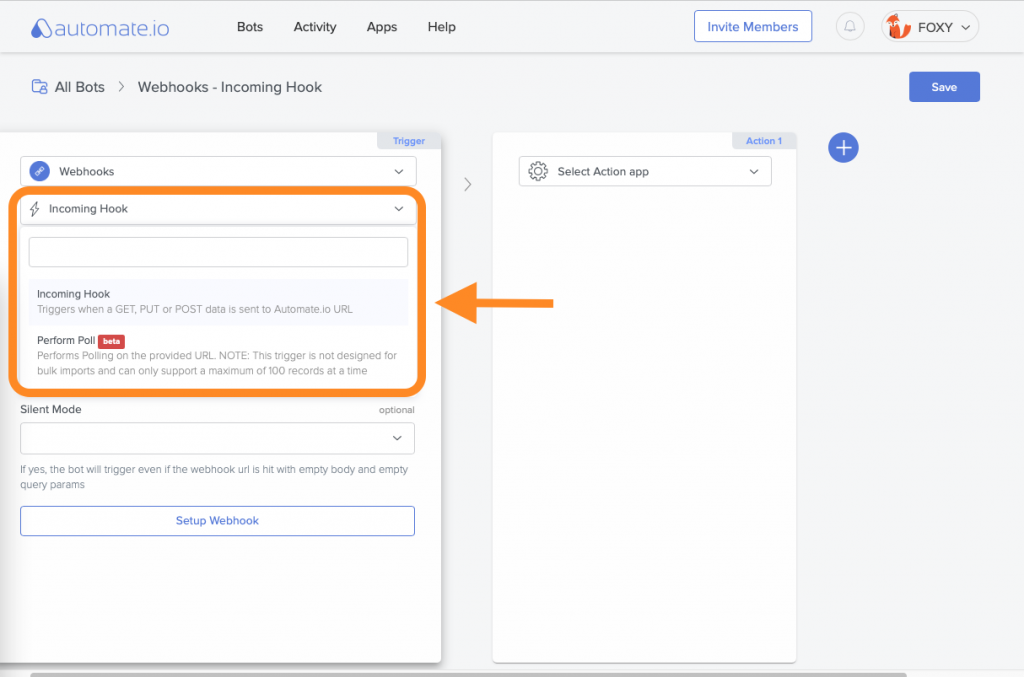Open the notifications bell

(x=850, y=27)
